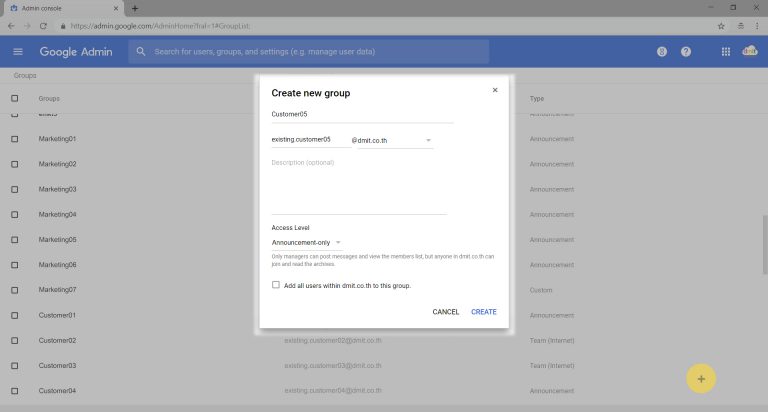768x412 pixels.
Task: Check Add all users within dmit.co.th
Action: (x=276, y=285)
